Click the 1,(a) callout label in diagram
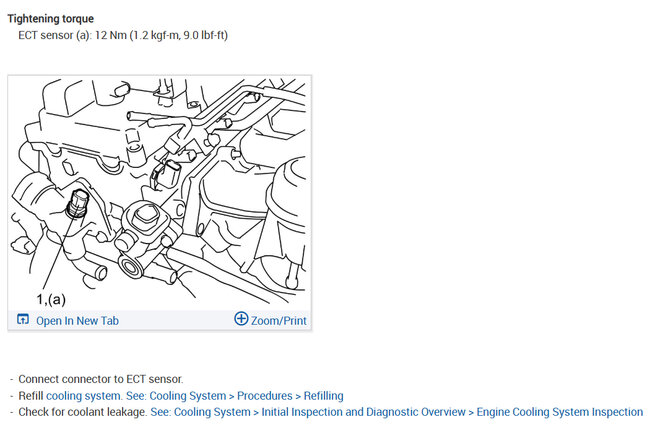This screenshot has width=650, height=435. click(x=51, y=299)
